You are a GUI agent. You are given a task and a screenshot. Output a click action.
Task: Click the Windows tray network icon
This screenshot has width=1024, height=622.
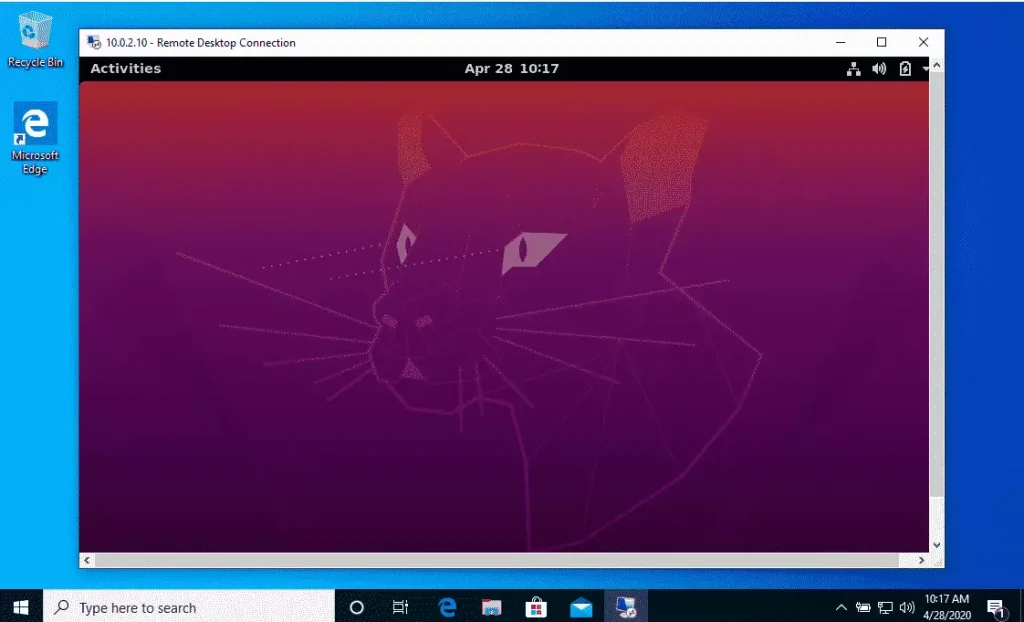point(886,608)
